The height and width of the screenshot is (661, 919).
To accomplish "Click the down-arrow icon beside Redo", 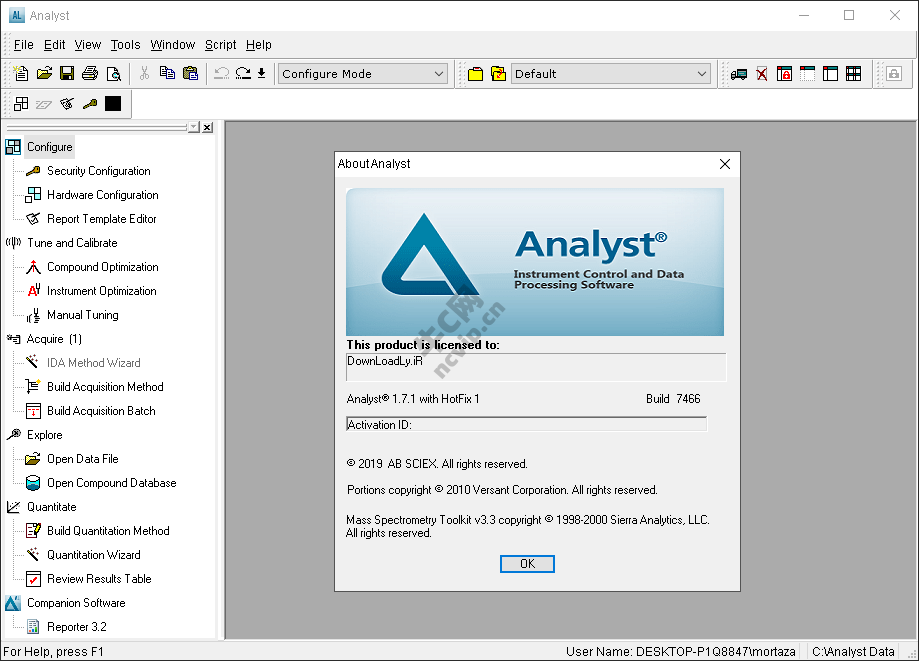I will tap(261, 73).
